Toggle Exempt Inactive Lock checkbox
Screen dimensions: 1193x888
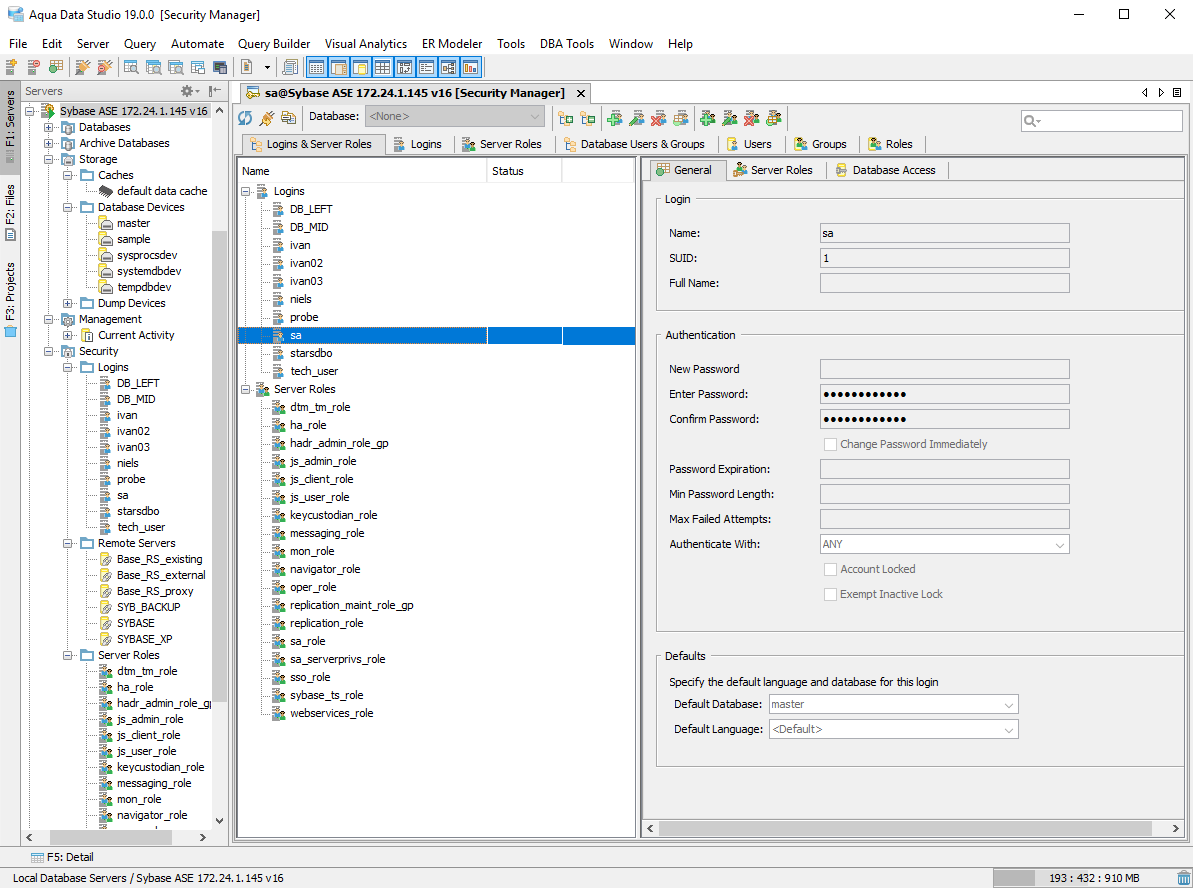[x=830, y=594]
